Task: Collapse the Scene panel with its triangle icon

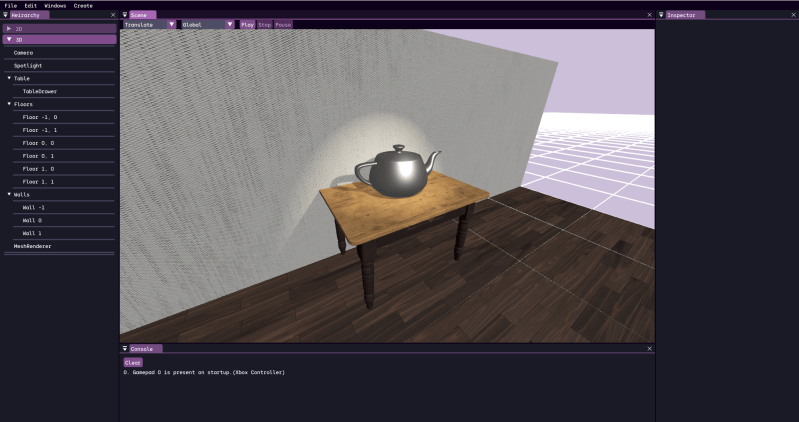Action: pyautogui.click(x=125, y=15)
